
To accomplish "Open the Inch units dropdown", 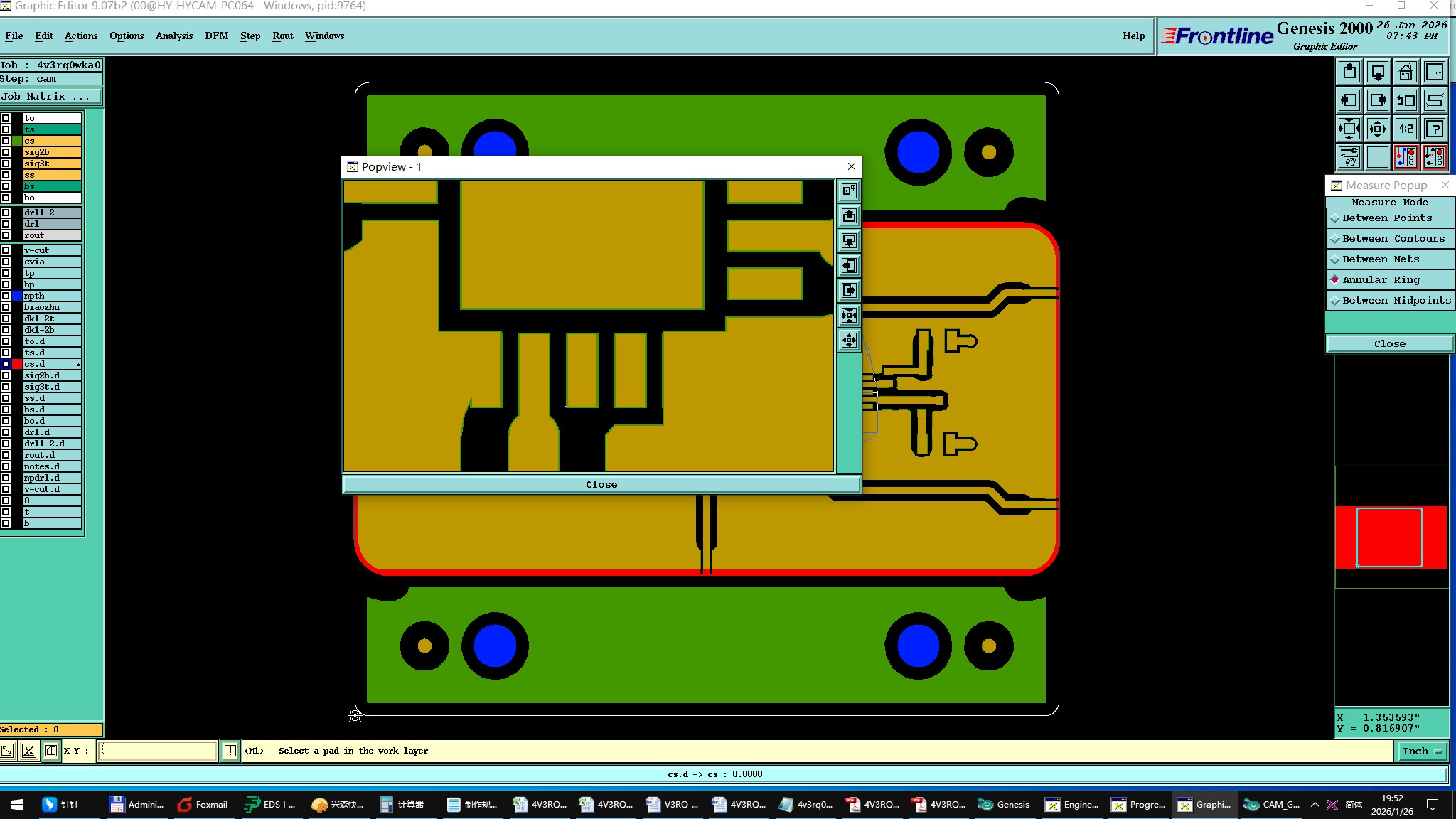I will tap(1422, 751).
